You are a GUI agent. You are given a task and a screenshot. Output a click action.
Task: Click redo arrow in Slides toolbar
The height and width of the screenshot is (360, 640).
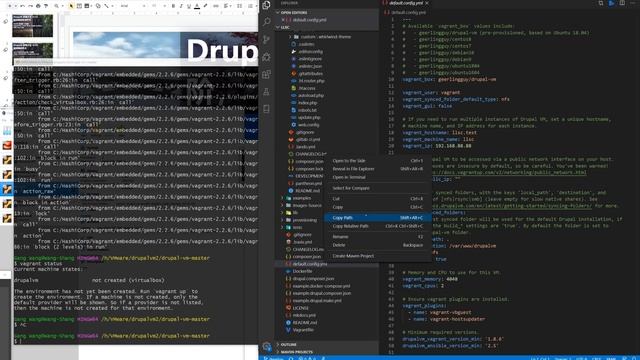coord(30,6)
